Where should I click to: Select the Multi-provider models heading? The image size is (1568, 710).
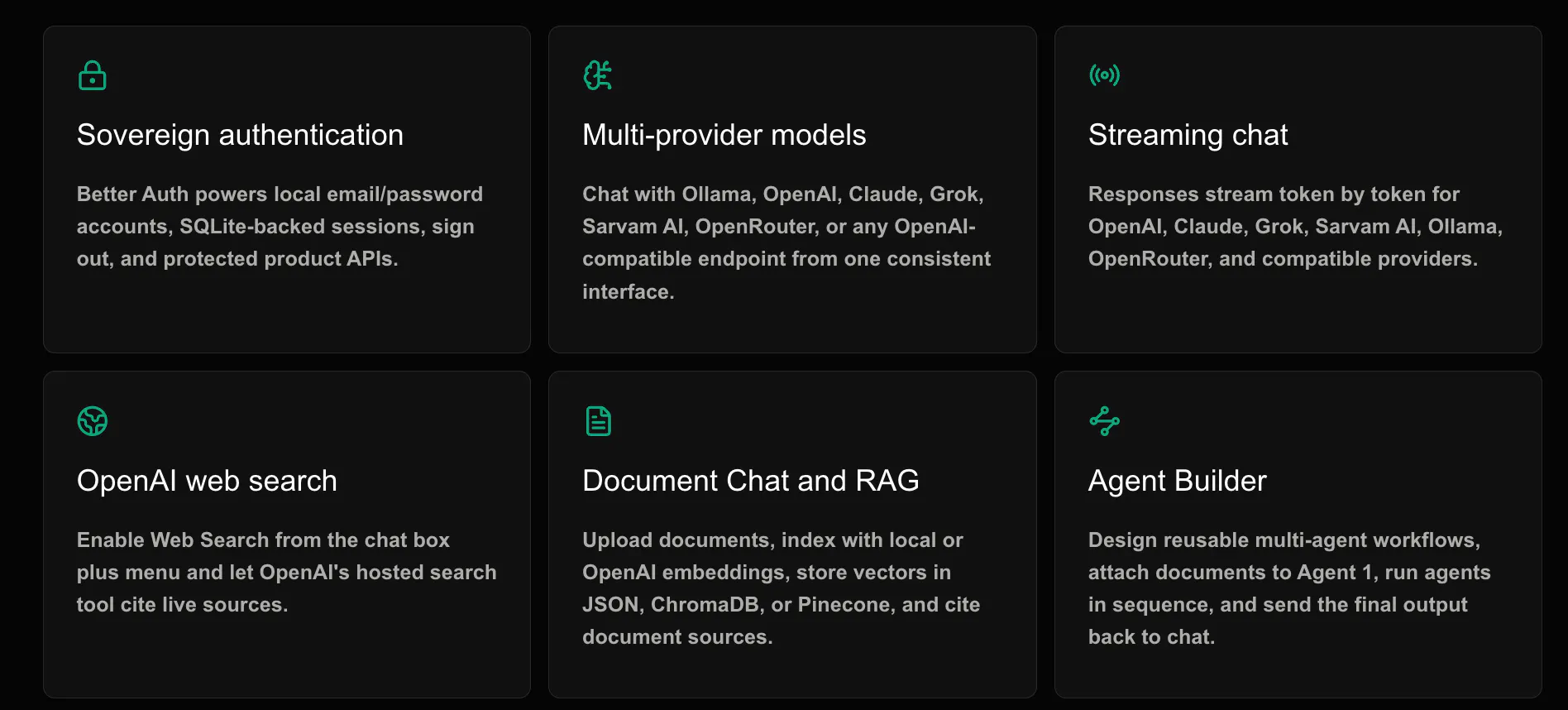724,135
